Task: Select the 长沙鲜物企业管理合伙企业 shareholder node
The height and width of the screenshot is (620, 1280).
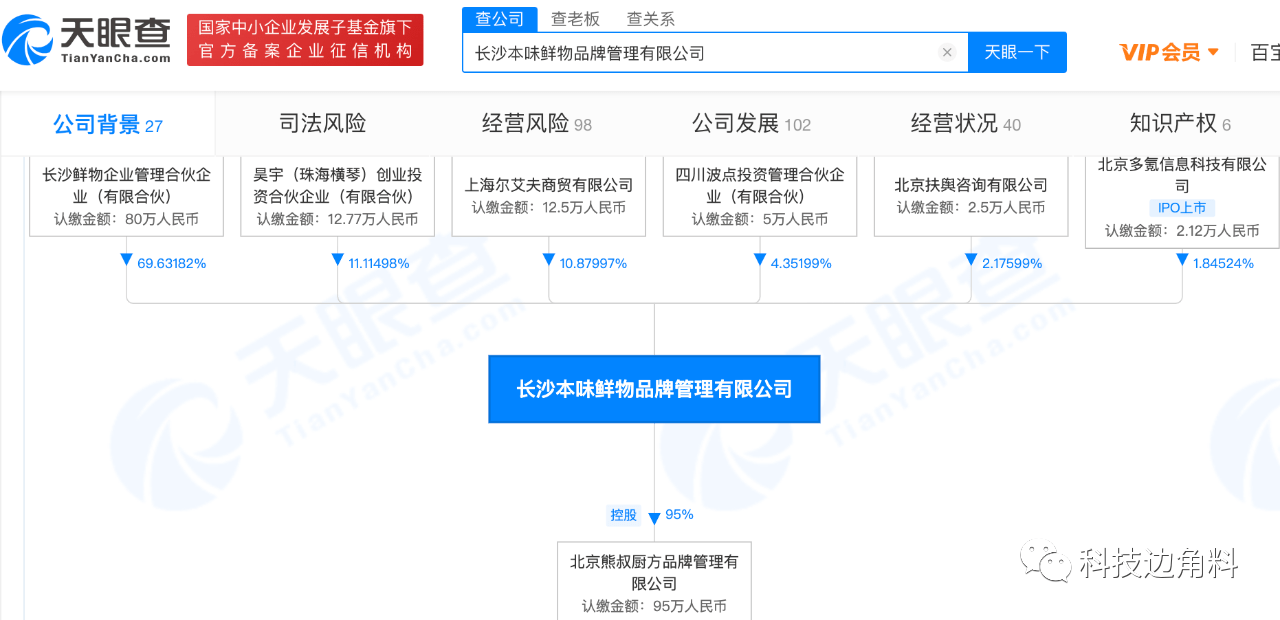Action: tap(127, 195)
